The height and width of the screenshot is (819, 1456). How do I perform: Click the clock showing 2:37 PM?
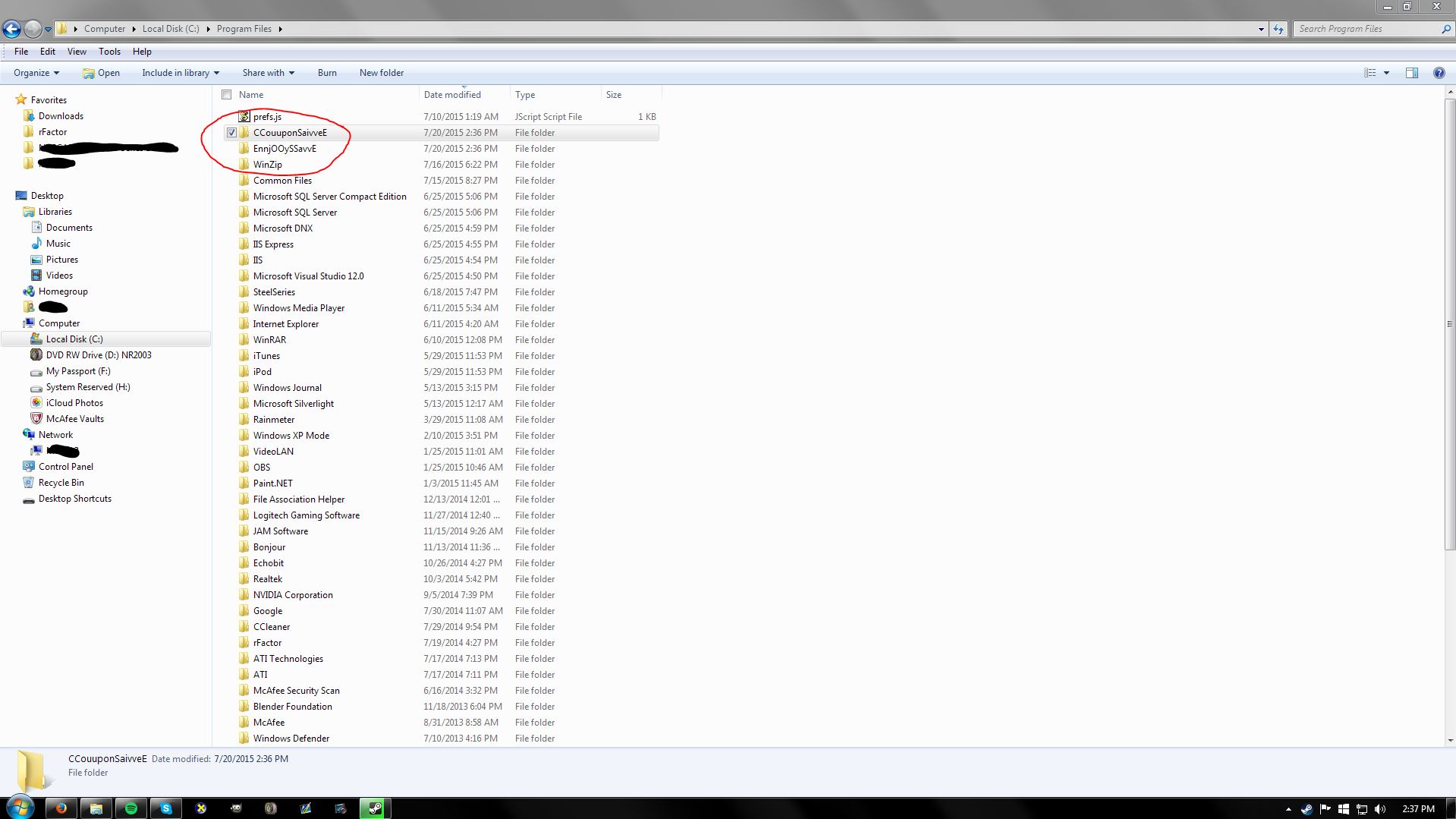point(1418,809)
